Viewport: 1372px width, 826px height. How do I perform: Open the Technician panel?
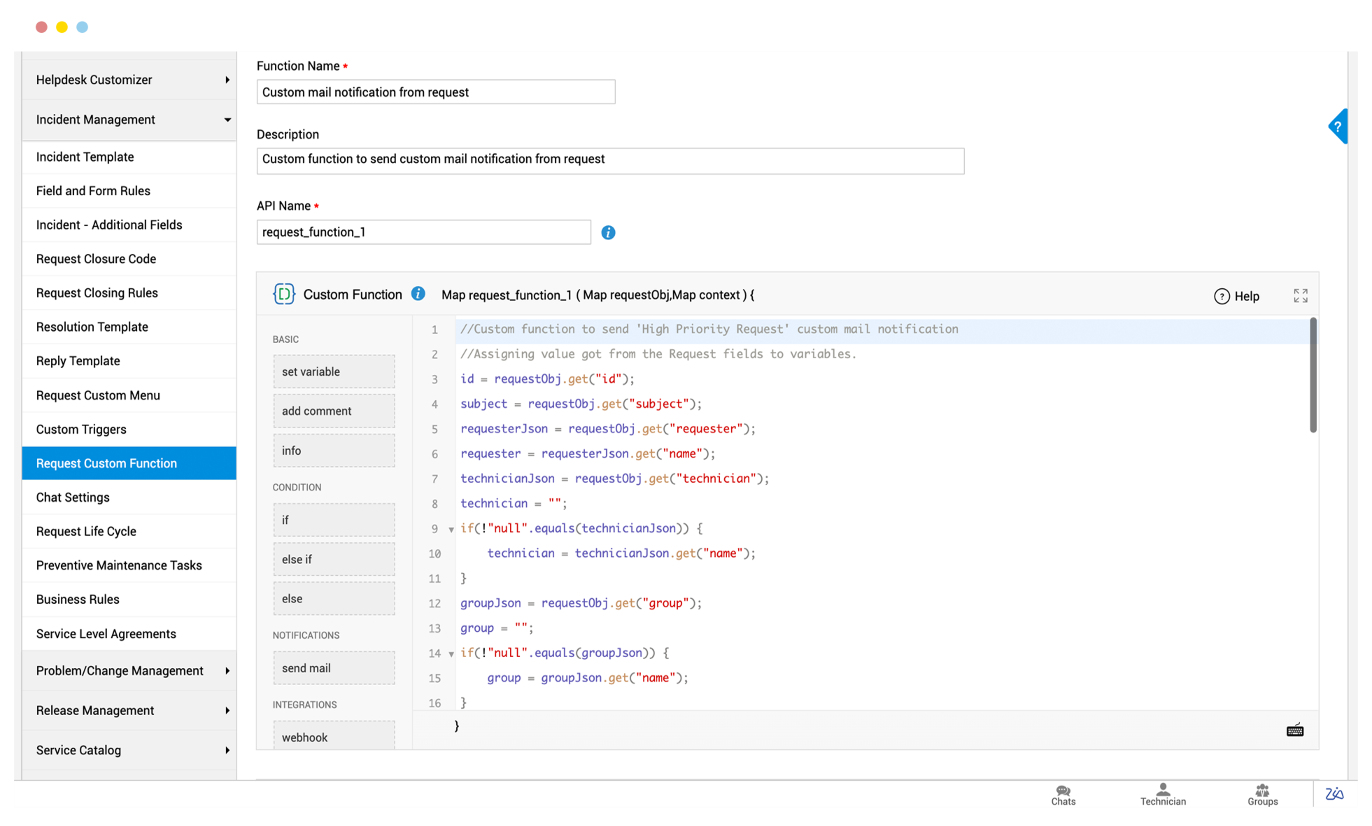pyautogui.click(x=1162, y=795)
